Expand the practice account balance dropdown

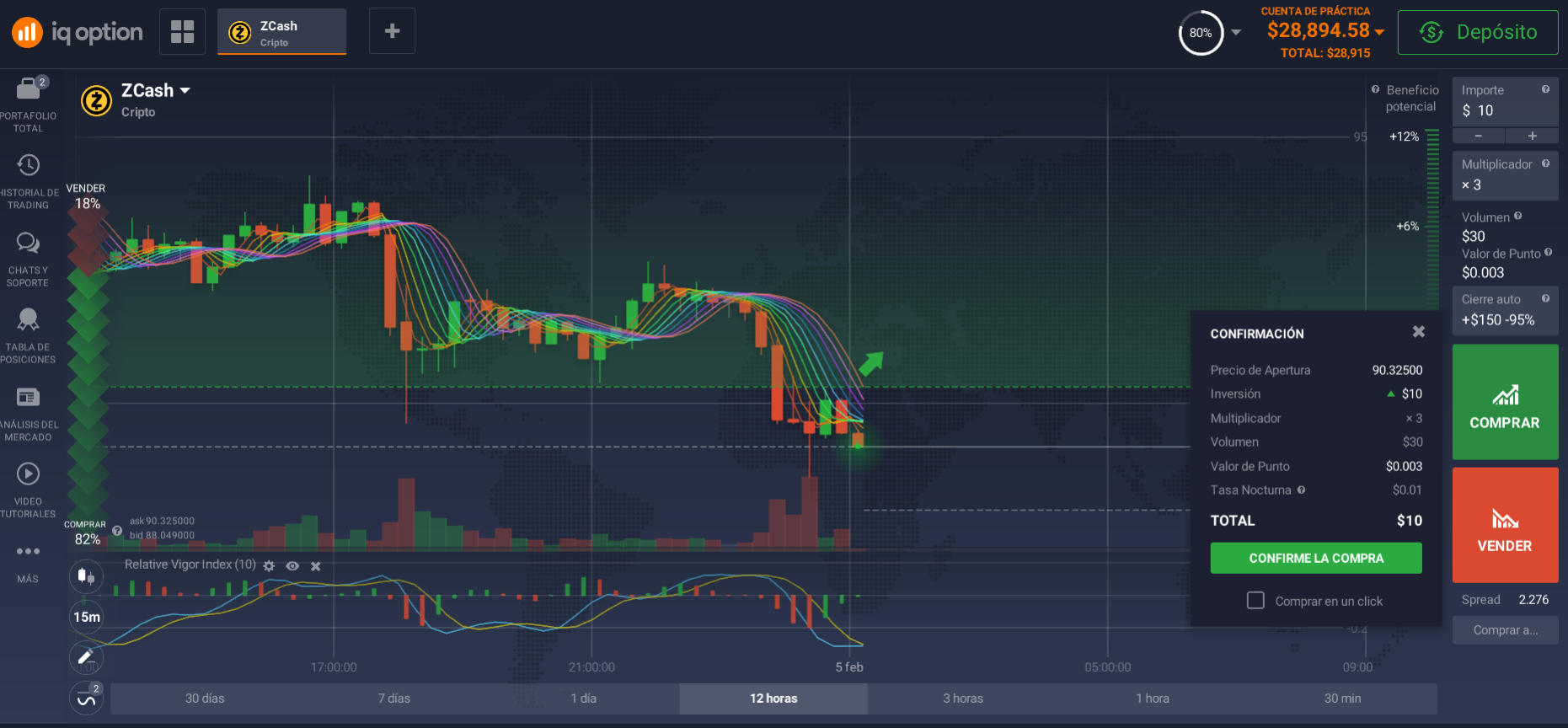point(1379,32)
